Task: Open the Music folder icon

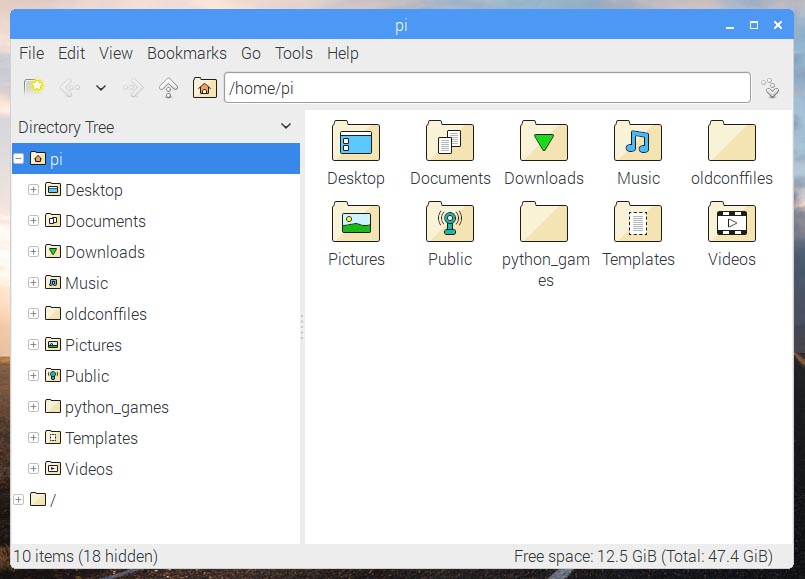Action: 637,143
